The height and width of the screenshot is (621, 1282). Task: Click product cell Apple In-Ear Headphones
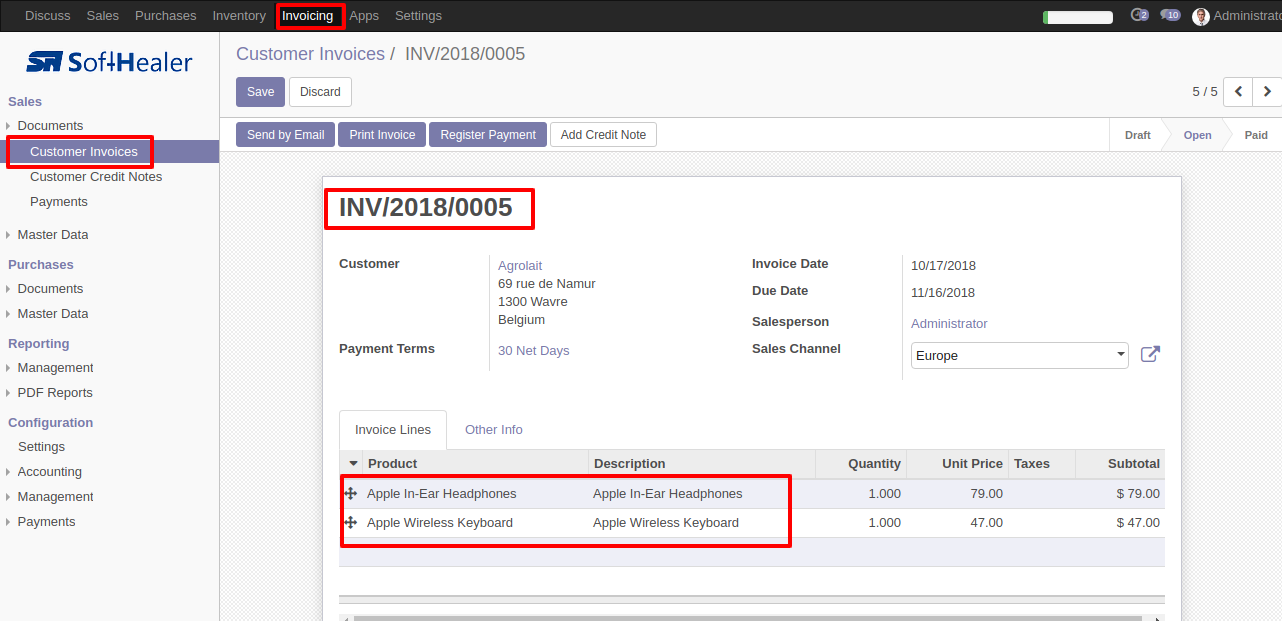pos(442,494)
